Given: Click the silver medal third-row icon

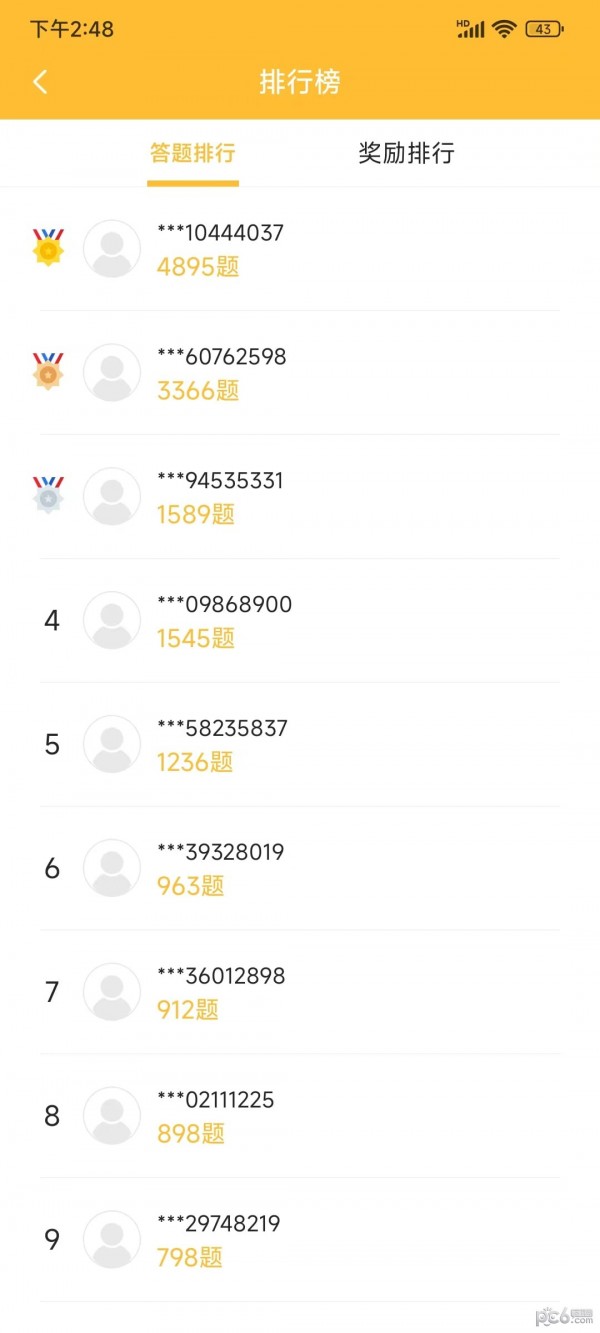Looking at the screenshot, I should [x=48, y=495].
